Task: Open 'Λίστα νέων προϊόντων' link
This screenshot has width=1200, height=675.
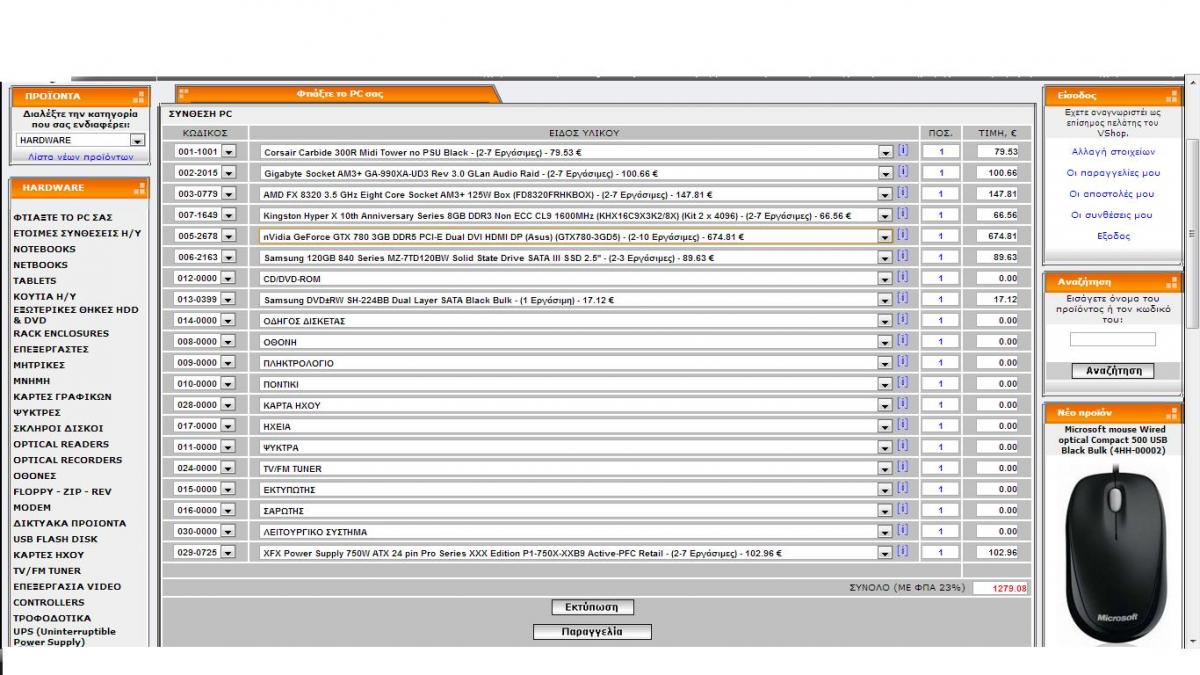Action: pos(80,157)
